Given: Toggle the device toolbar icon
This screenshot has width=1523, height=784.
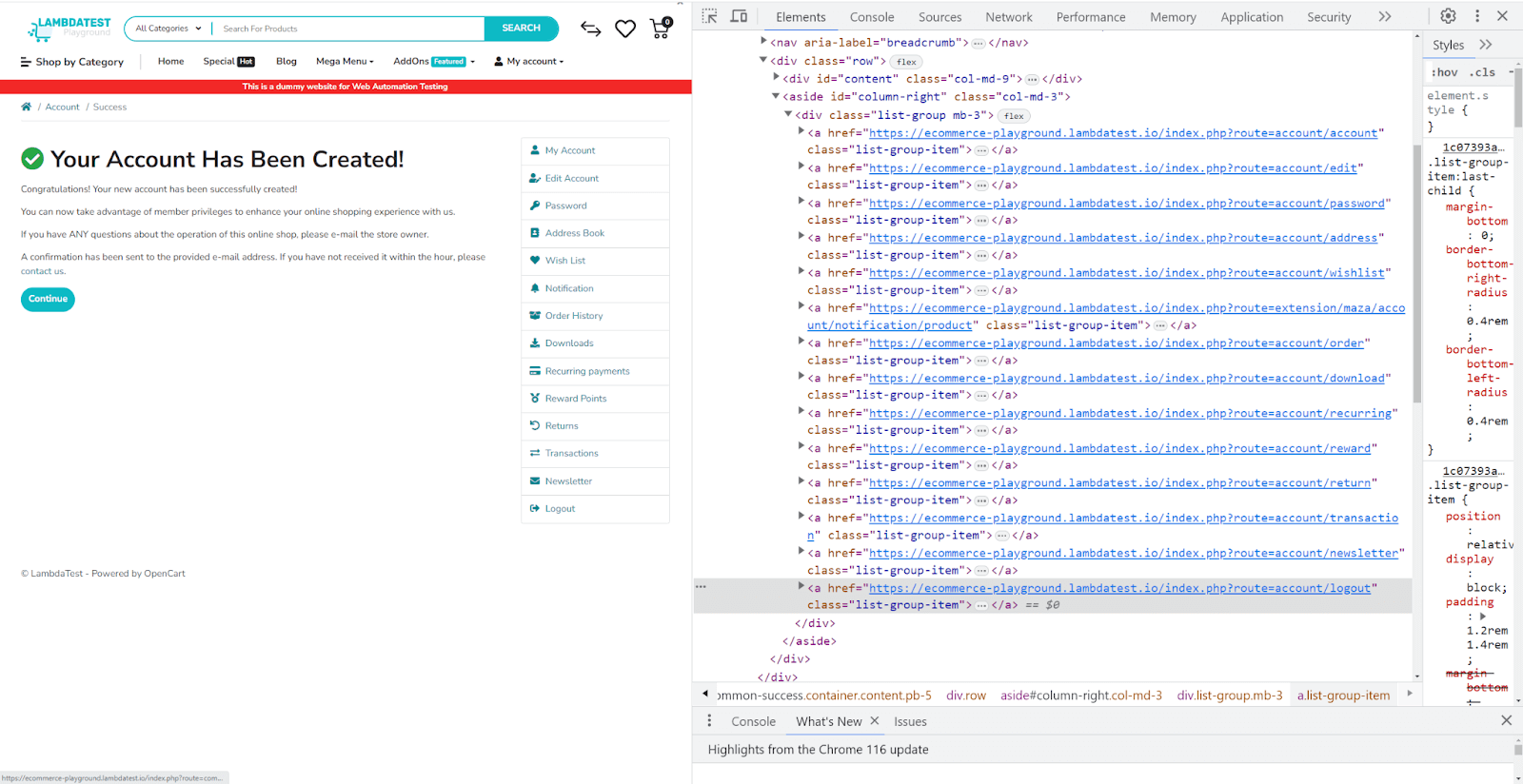Looking at the screenshot, I should tap(739, 16).
